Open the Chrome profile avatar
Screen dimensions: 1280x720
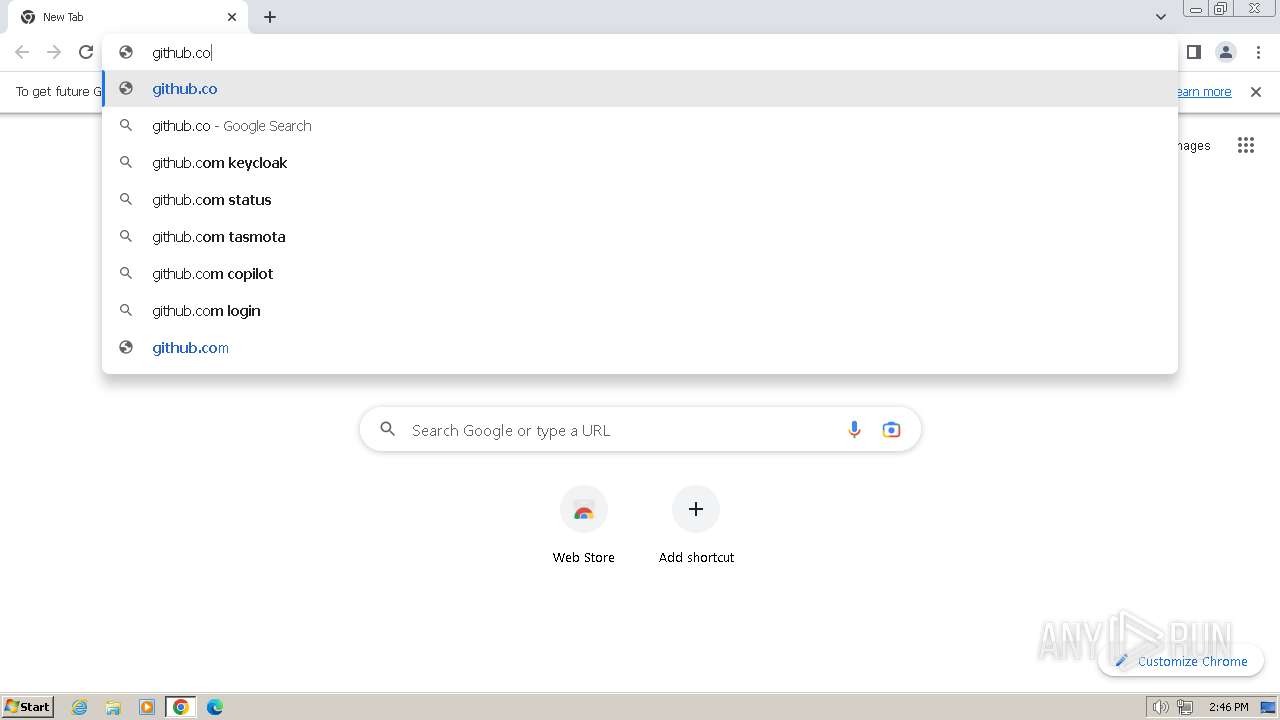1225,52
